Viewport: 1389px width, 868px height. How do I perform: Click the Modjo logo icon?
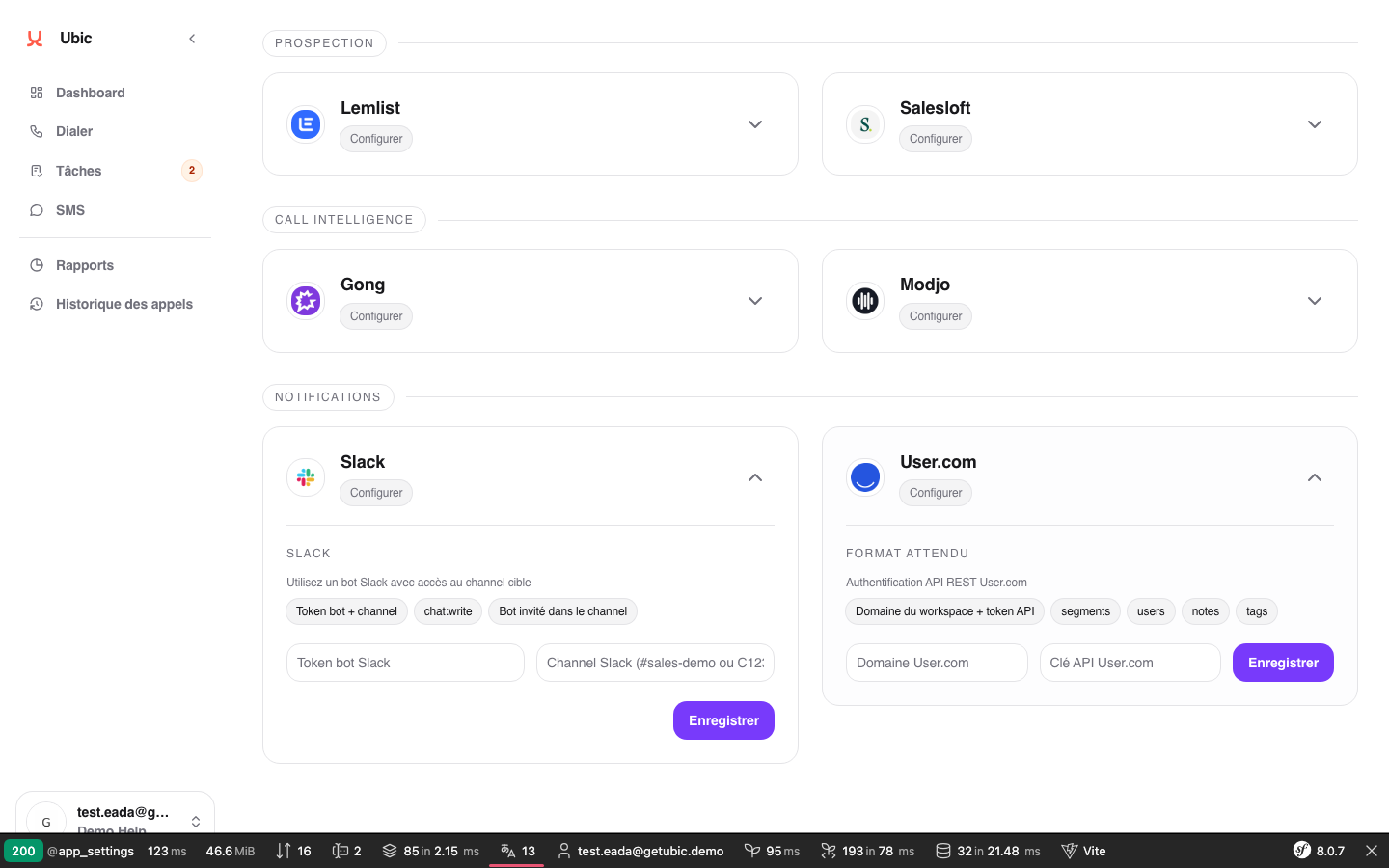coord(865,301)
